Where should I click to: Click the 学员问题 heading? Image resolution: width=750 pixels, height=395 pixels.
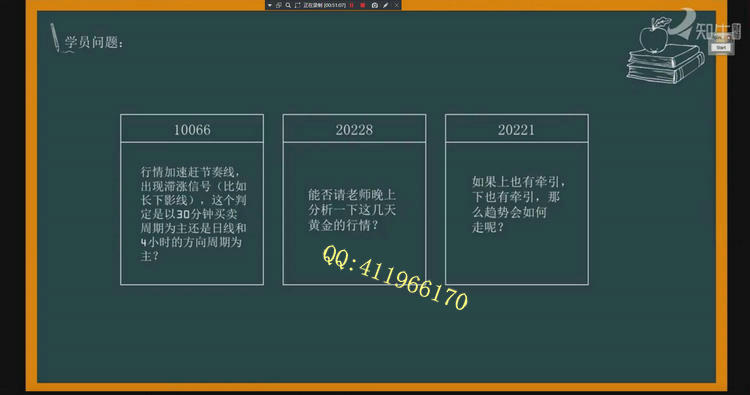click(94, 42)
